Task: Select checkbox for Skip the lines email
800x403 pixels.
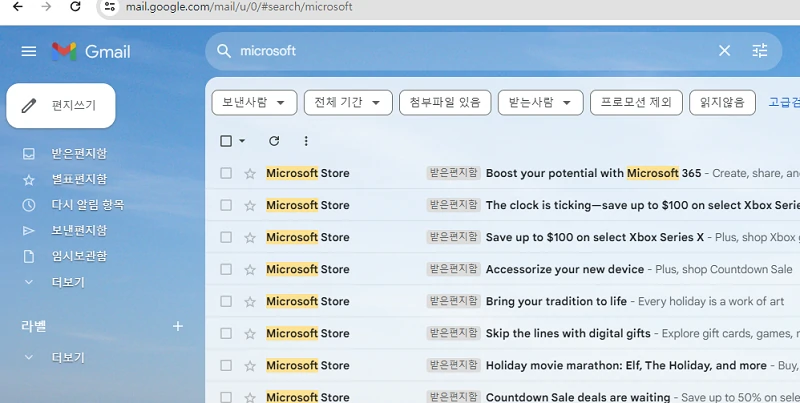Action: 226,334
